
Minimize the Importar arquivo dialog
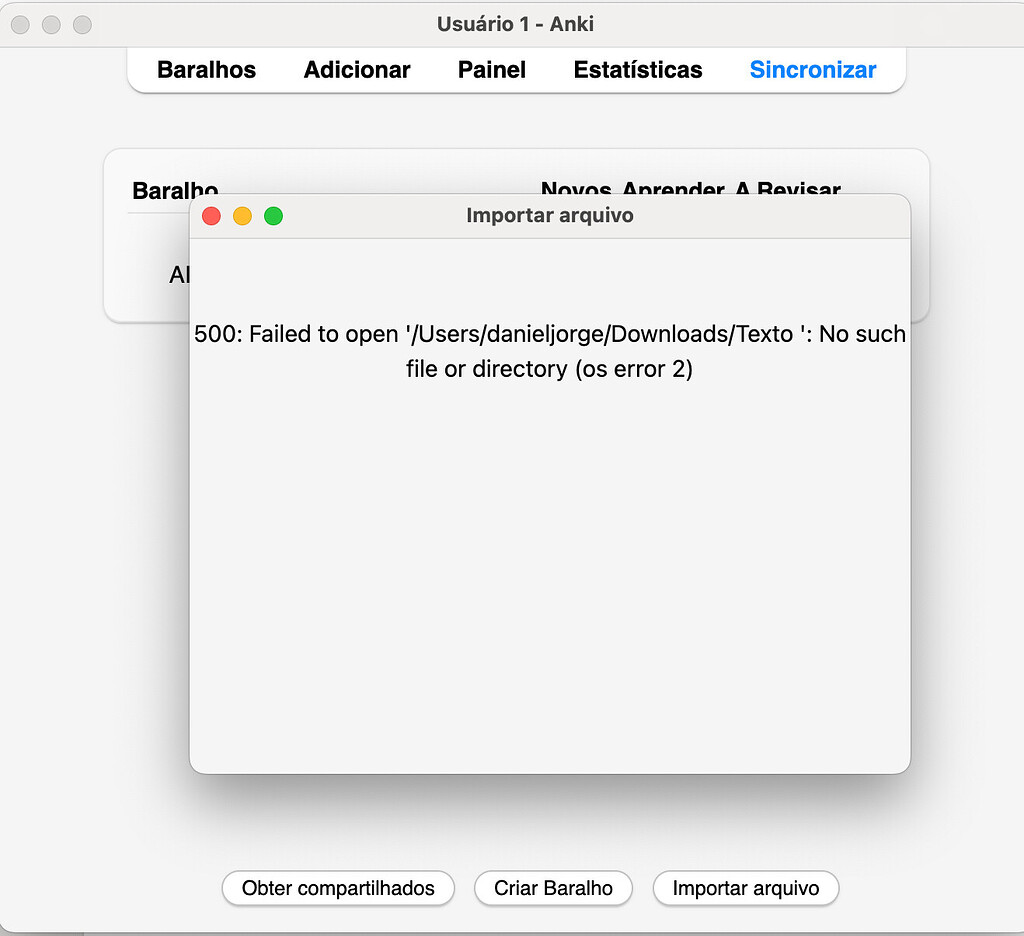click(x=242, y=216)
